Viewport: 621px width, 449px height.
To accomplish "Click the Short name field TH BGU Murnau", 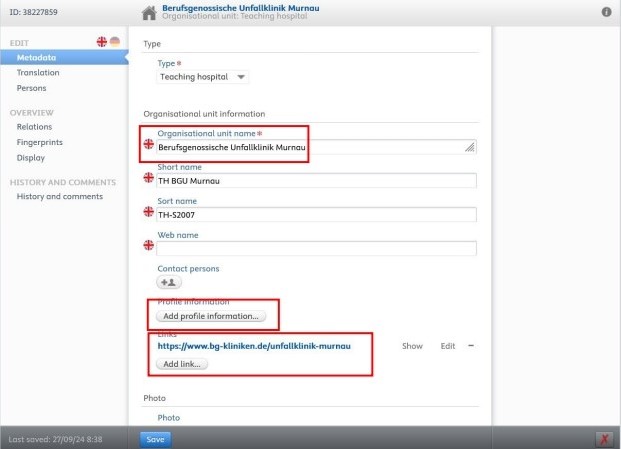I will (316, 181).
